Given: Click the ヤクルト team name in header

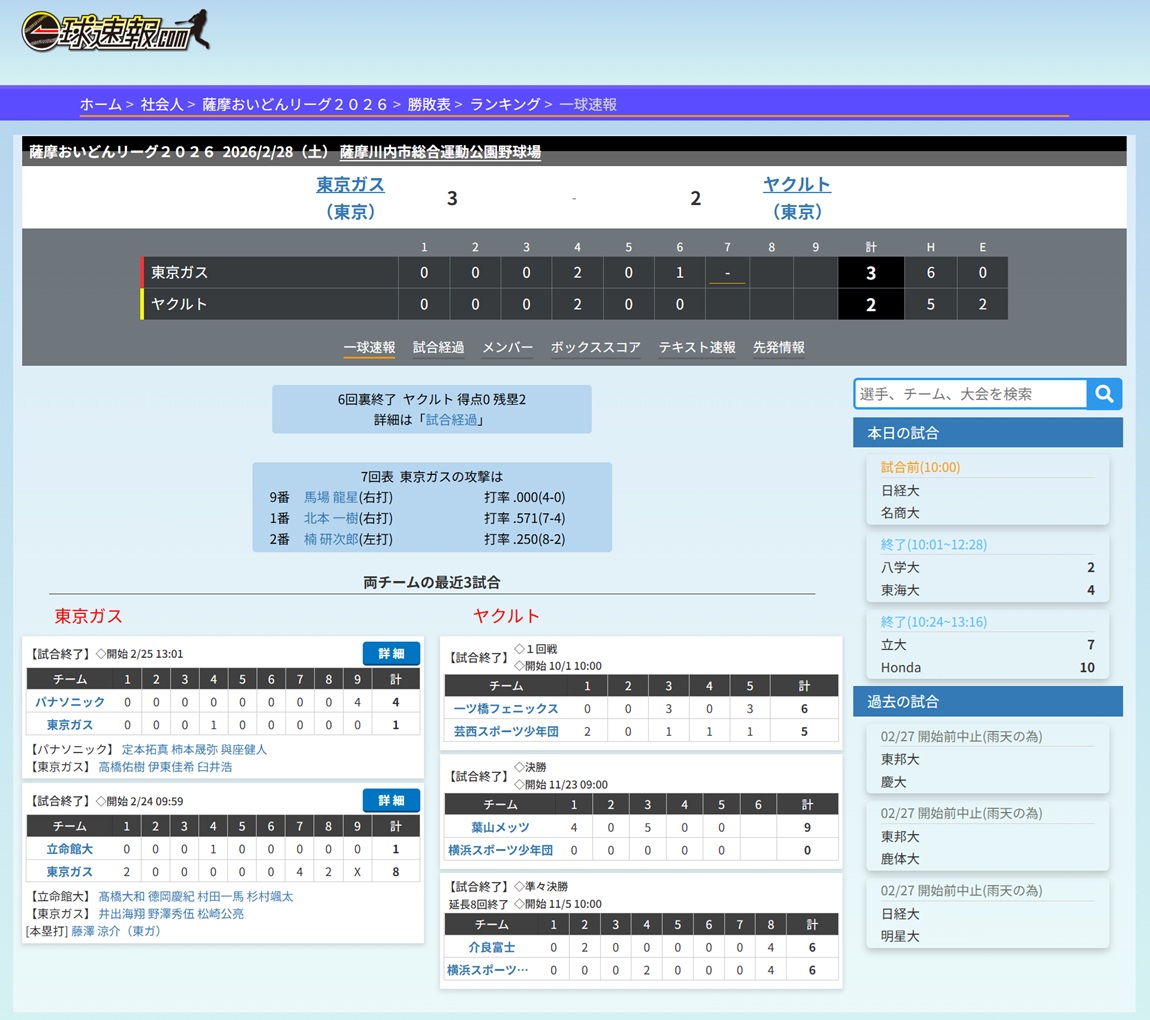Looking at the screenshot, I should point(796,185).
